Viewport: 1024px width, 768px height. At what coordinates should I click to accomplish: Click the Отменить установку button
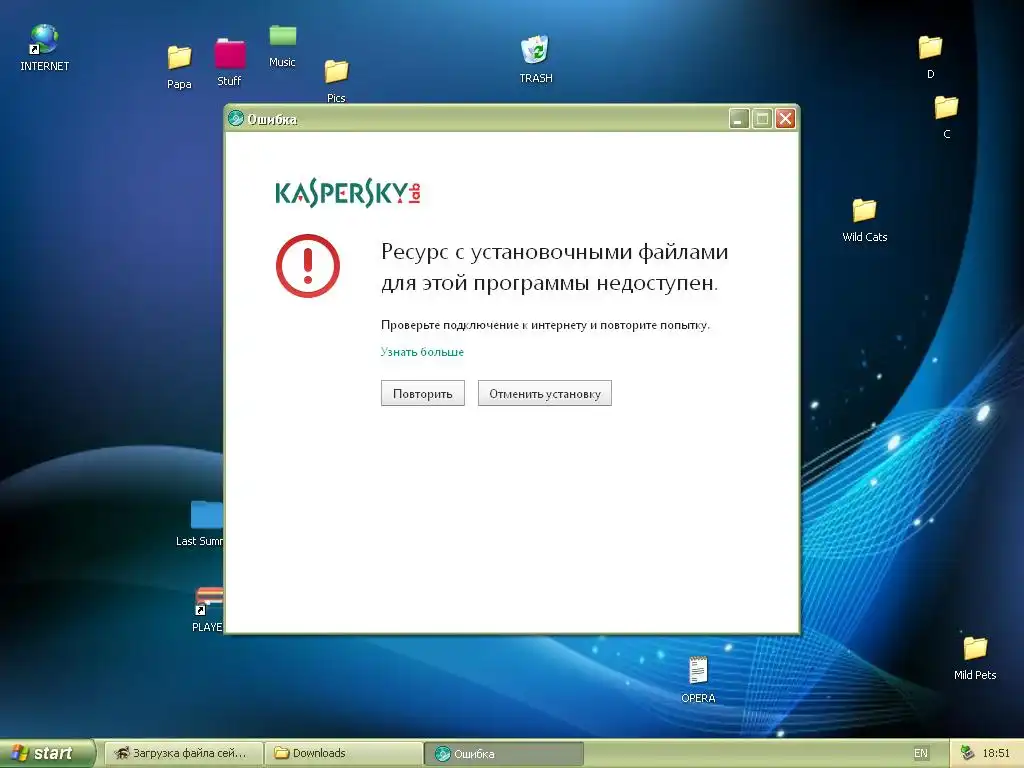(545, 393)
